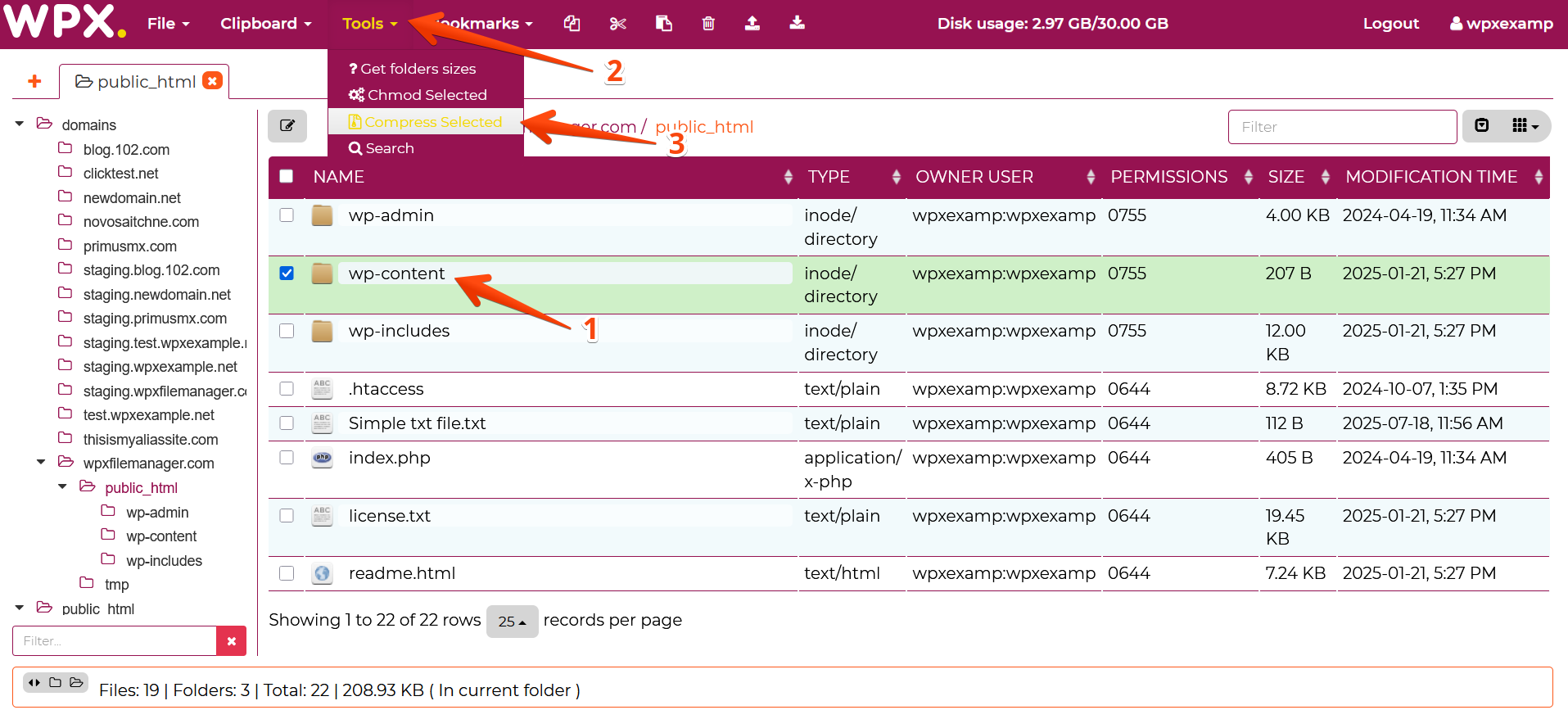
Task: Click the wp-admin folder icon in table
Action: coord(323,215)
